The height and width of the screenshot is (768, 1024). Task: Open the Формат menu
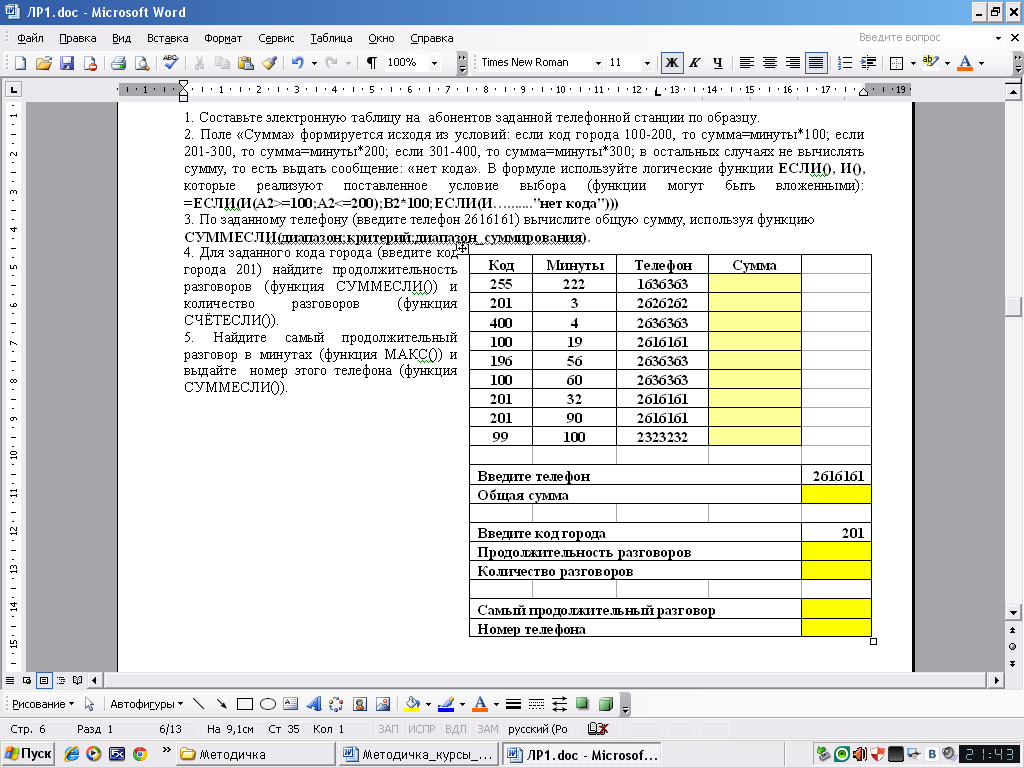point(223,38)
